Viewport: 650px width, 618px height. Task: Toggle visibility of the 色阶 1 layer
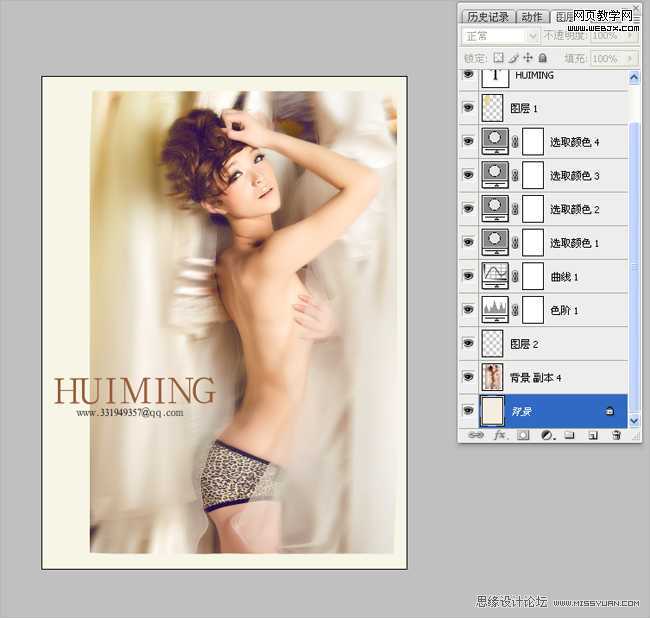468,310
